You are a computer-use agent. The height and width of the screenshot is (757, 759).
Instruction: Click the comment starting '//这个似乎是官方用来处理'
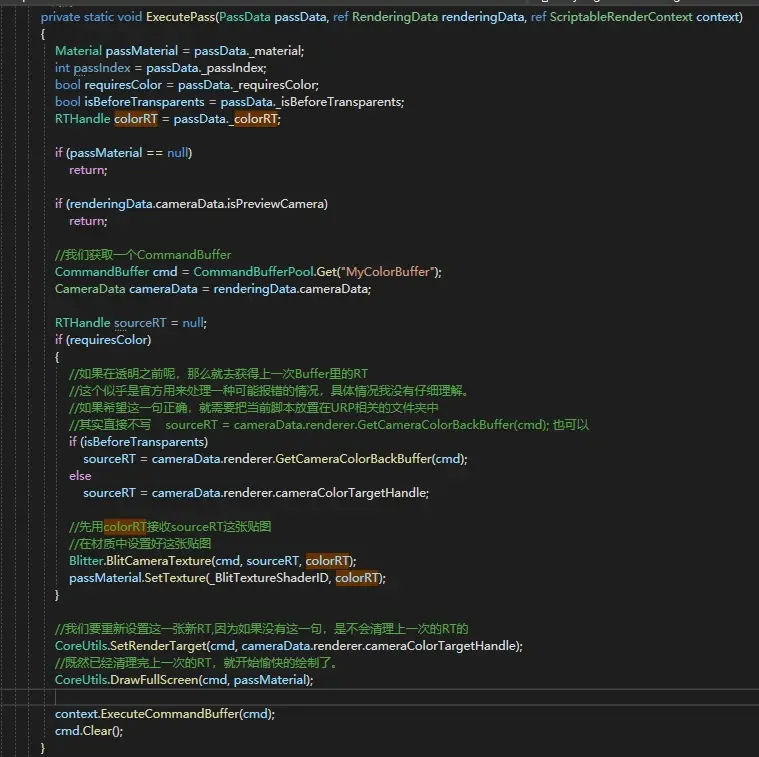(x=269, y=391)
